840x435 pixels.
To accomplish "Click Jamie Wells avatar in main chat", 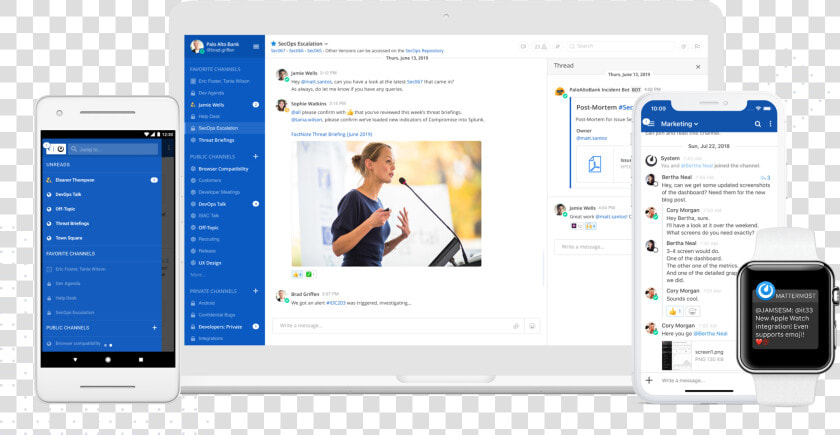I will (x=282, y=74).
